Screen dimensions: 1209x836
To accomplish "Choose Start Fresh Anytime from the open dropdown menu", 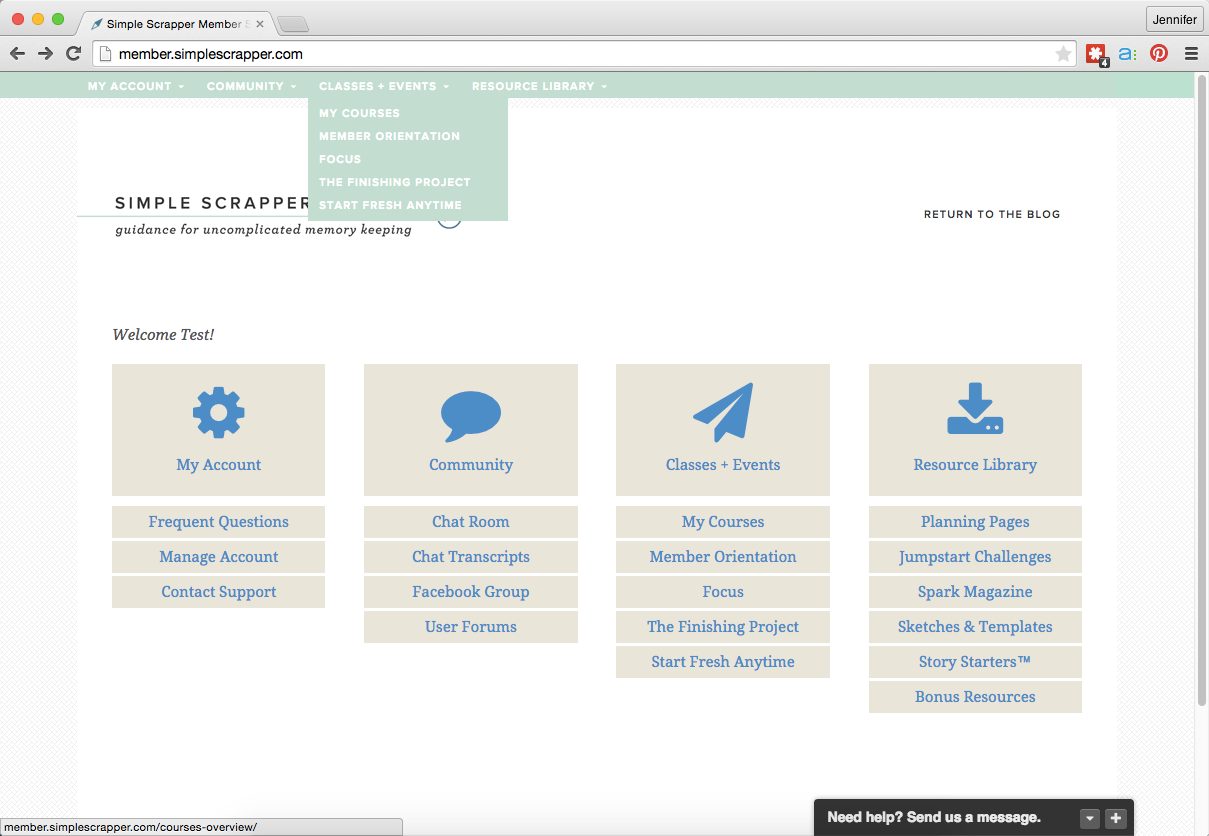I will point(390,205).
